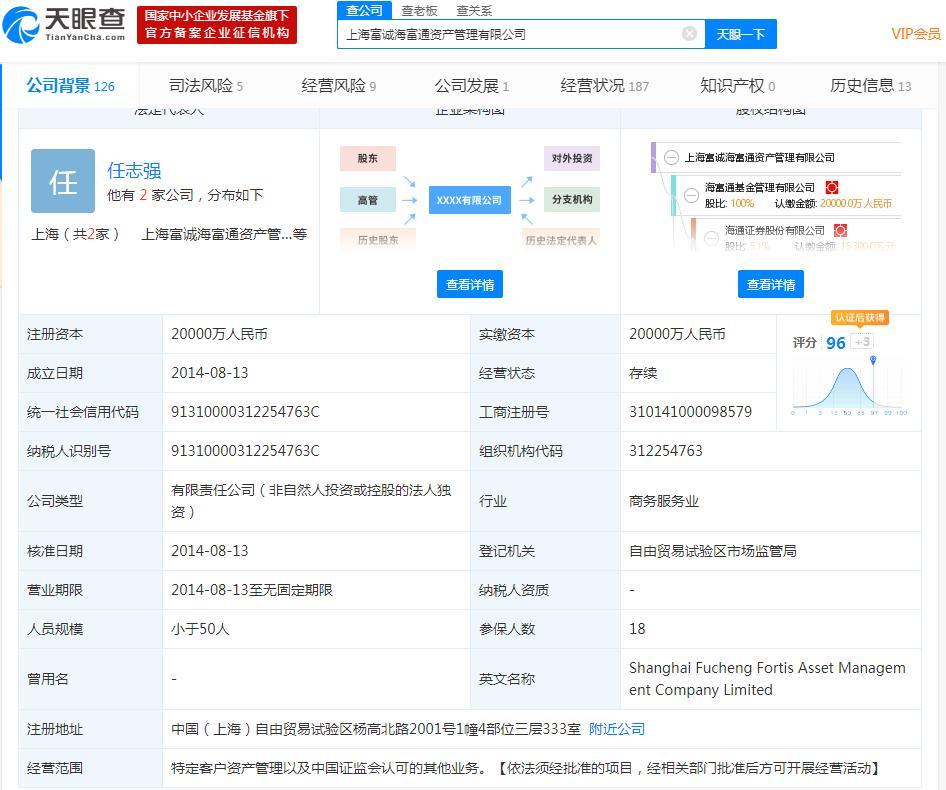The image size is (946, 790).
Task: Click the 营业期限 value 2014-08-13至无固定期限
Action: tap(252, 590)
